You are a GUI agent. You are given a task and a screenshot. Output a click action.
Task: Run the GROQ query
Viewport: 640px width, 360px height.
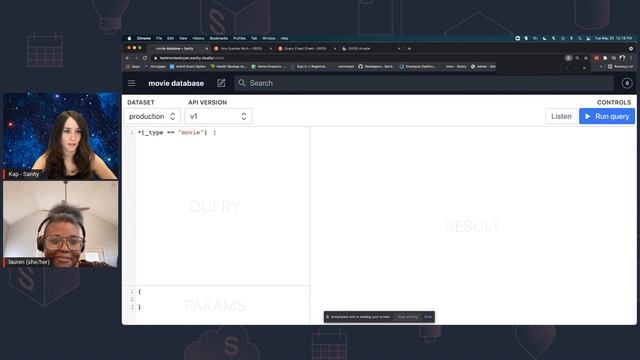click(x=607, y=116)
